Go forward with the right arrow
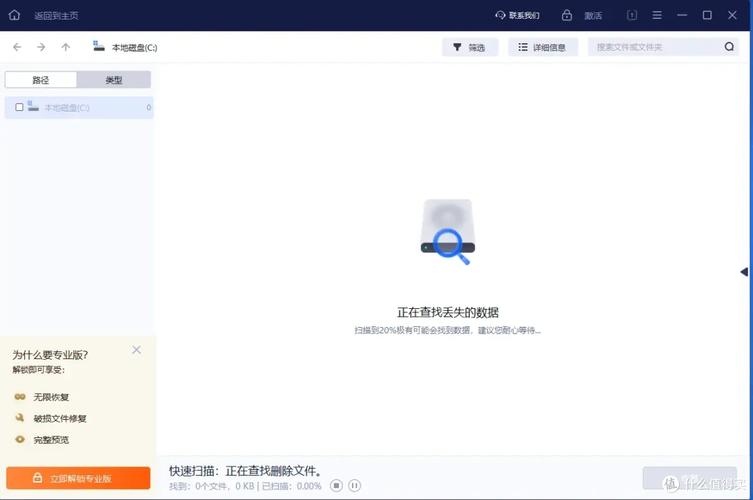This screenshot has height=500, width=753. click(x=41, y=47)
